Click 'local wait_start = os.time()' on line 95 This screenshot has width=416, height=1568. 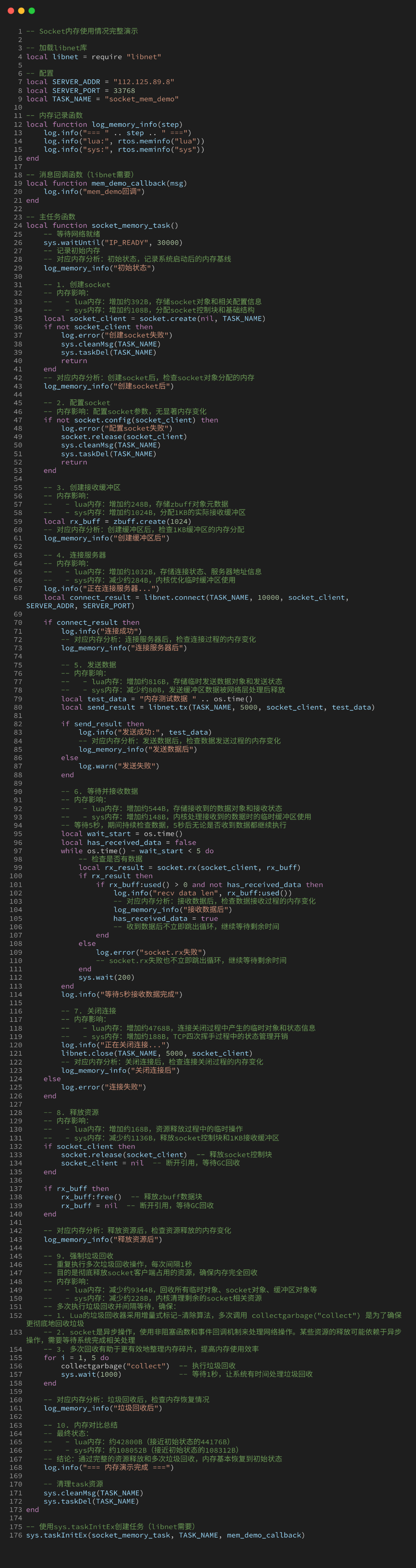(x=122, y=834)
